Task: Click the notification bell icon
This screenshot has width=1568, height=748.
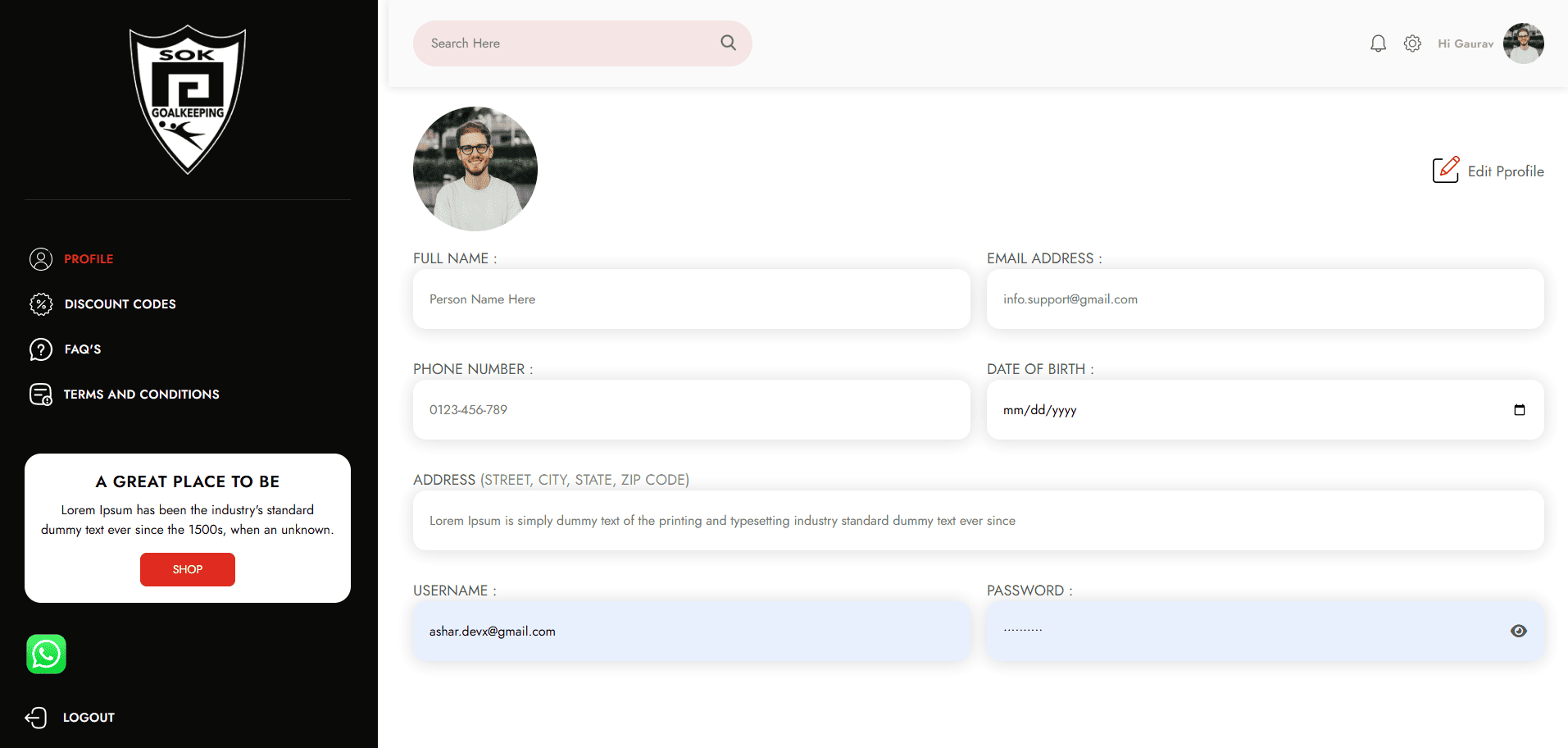Action: click(x=1378, y=43)
